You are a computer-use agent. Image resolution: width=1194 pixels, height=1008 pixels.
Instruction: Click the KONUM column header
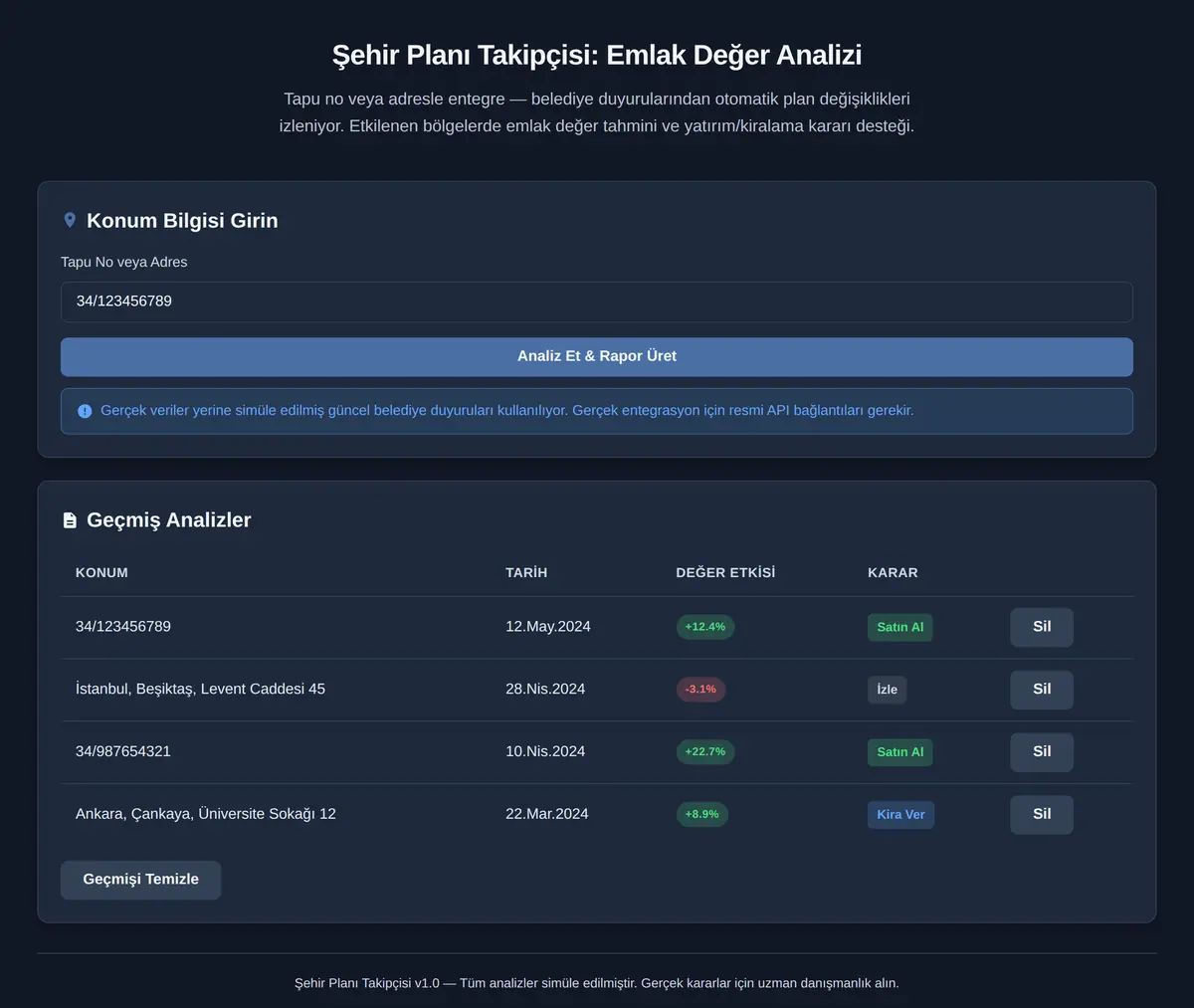point(101,573)
